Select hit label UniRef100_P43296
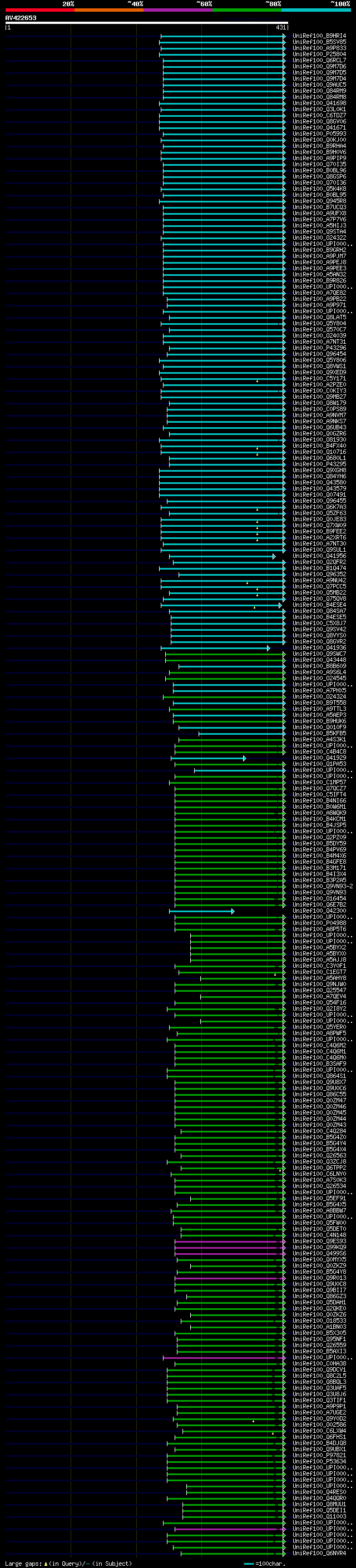 (319, 348)
